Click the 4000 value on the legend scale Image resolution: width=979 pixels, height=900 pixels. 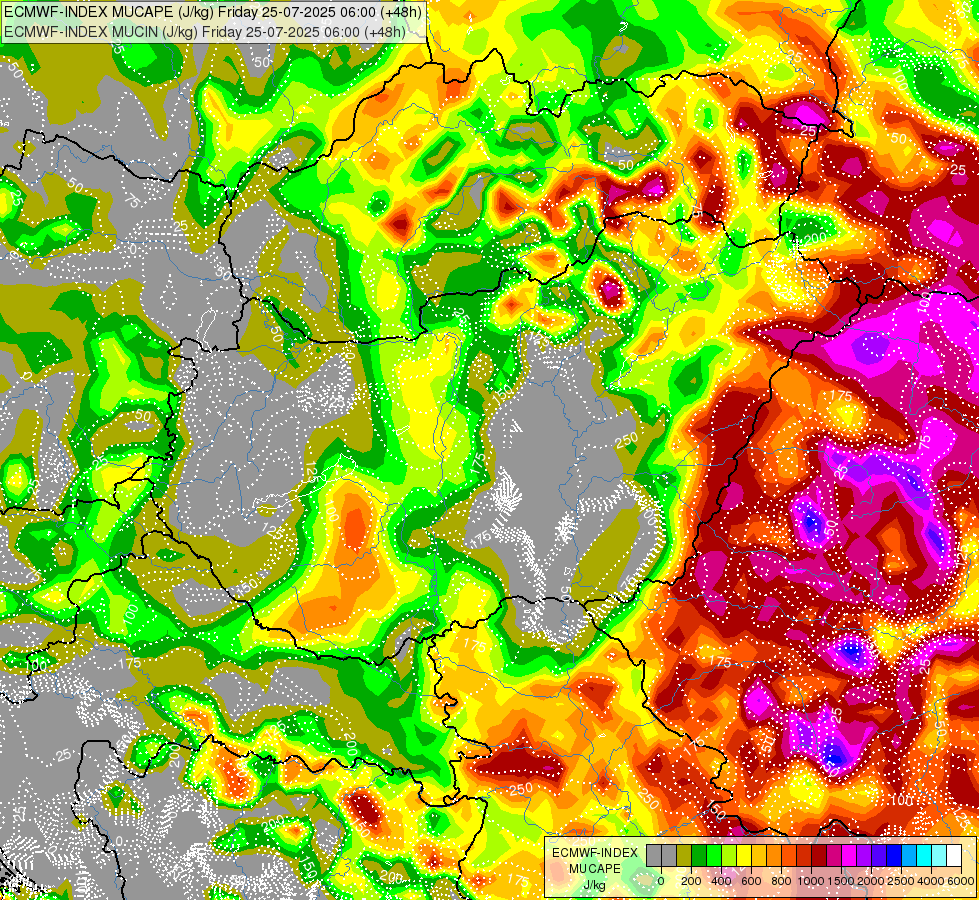(931, 881)
